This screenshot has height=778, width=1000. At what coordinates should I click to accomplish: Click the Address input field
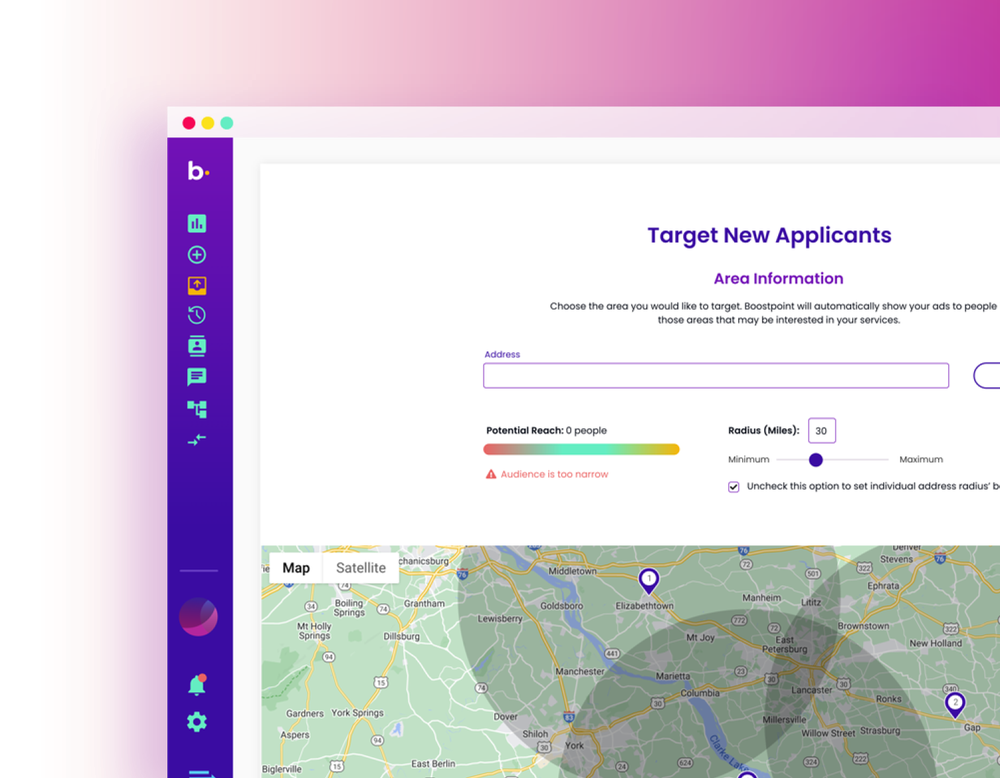tap(716, 375)
